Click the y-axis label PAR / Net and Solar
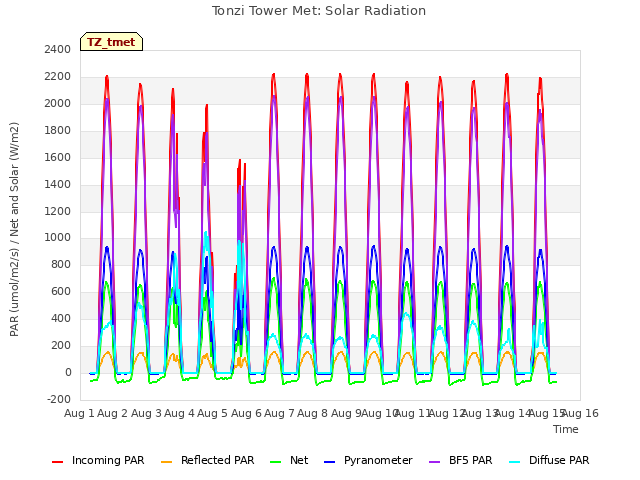Screen dimensions: 640x480 (x=14, y=229)
